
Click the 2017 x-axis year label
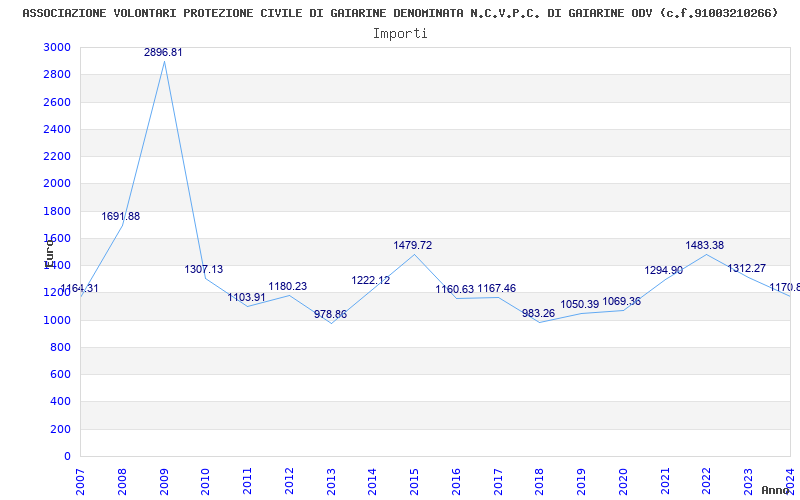(x=498, y=482)
